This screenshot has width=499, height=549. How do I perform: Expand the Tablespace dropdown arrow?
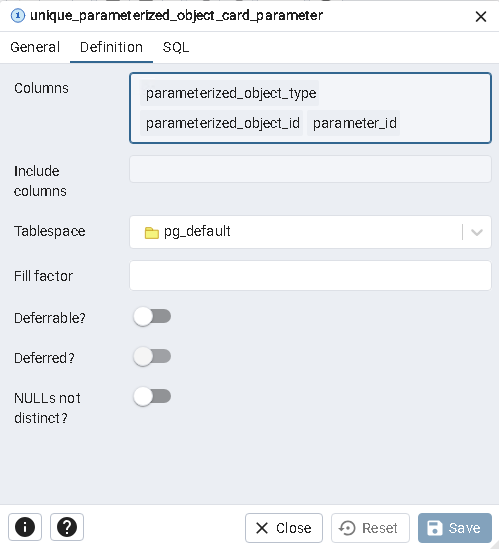[x=477, y=232]
